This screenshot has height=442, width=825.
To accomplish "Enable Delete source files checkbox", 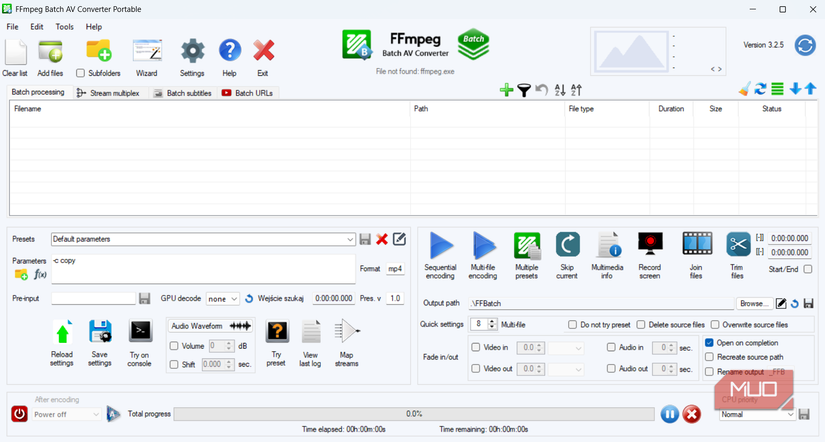I will click(x=641, y=325).
